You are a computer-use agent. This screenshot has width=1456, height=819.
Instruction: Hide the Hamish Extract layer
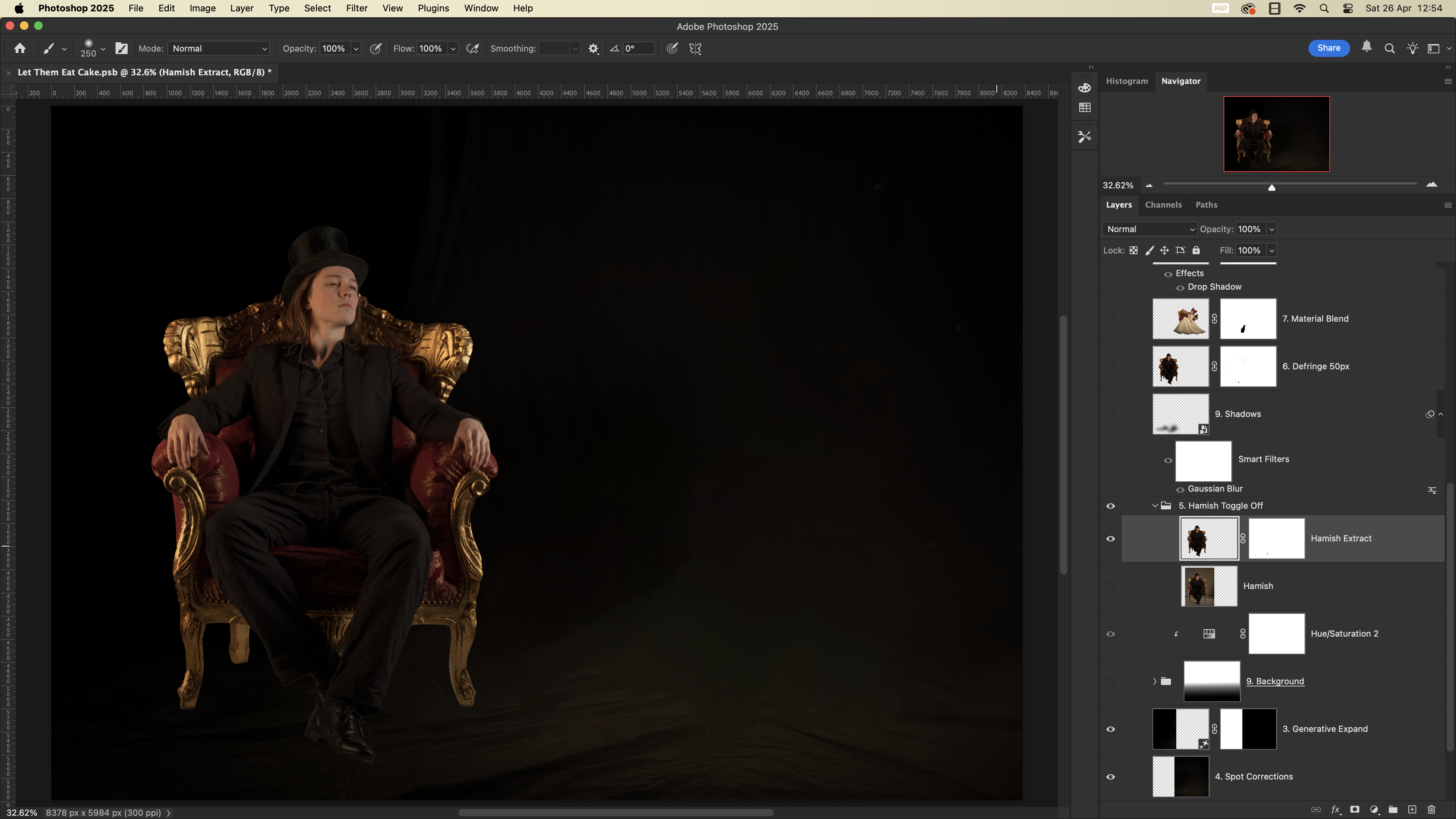(x=1110, y=539)
